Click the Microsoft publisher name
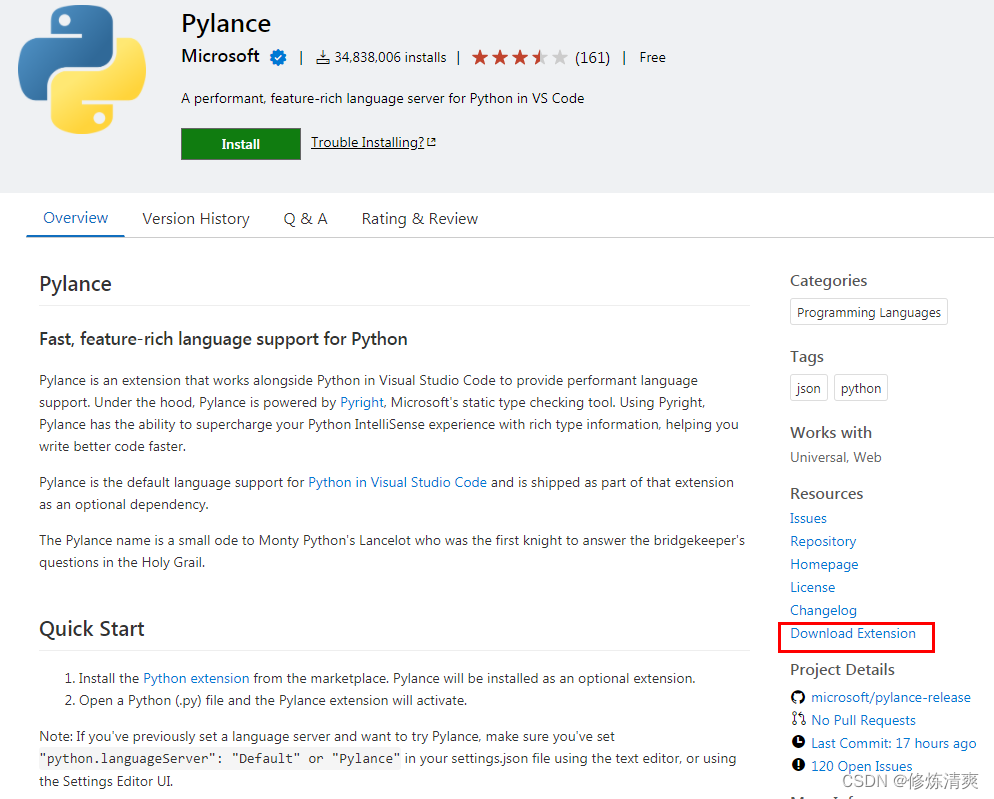 [221, 56]
